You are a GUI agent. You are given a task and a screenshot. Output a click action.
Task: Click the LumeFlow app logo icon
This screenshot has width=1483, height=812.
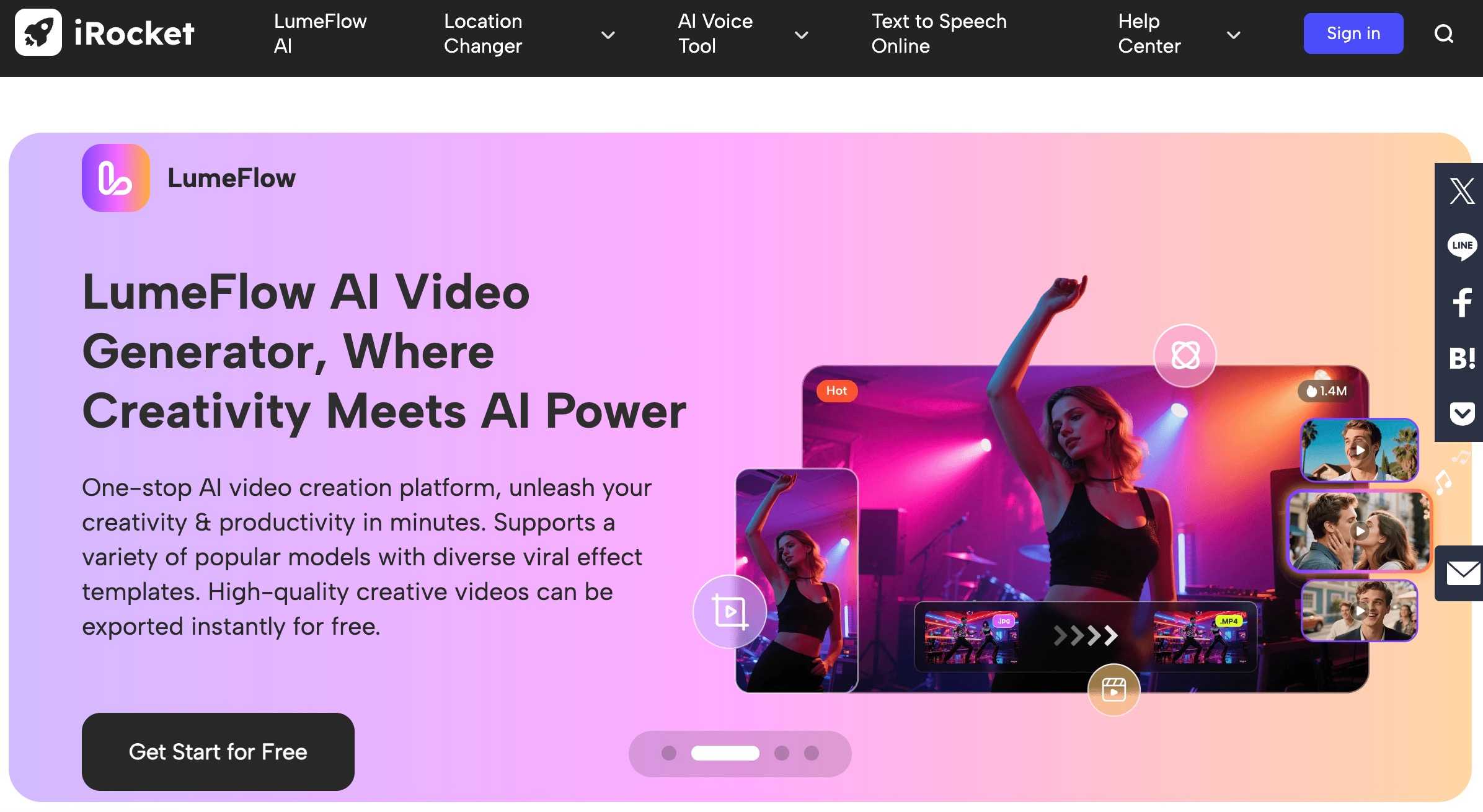tap(116, 178)
